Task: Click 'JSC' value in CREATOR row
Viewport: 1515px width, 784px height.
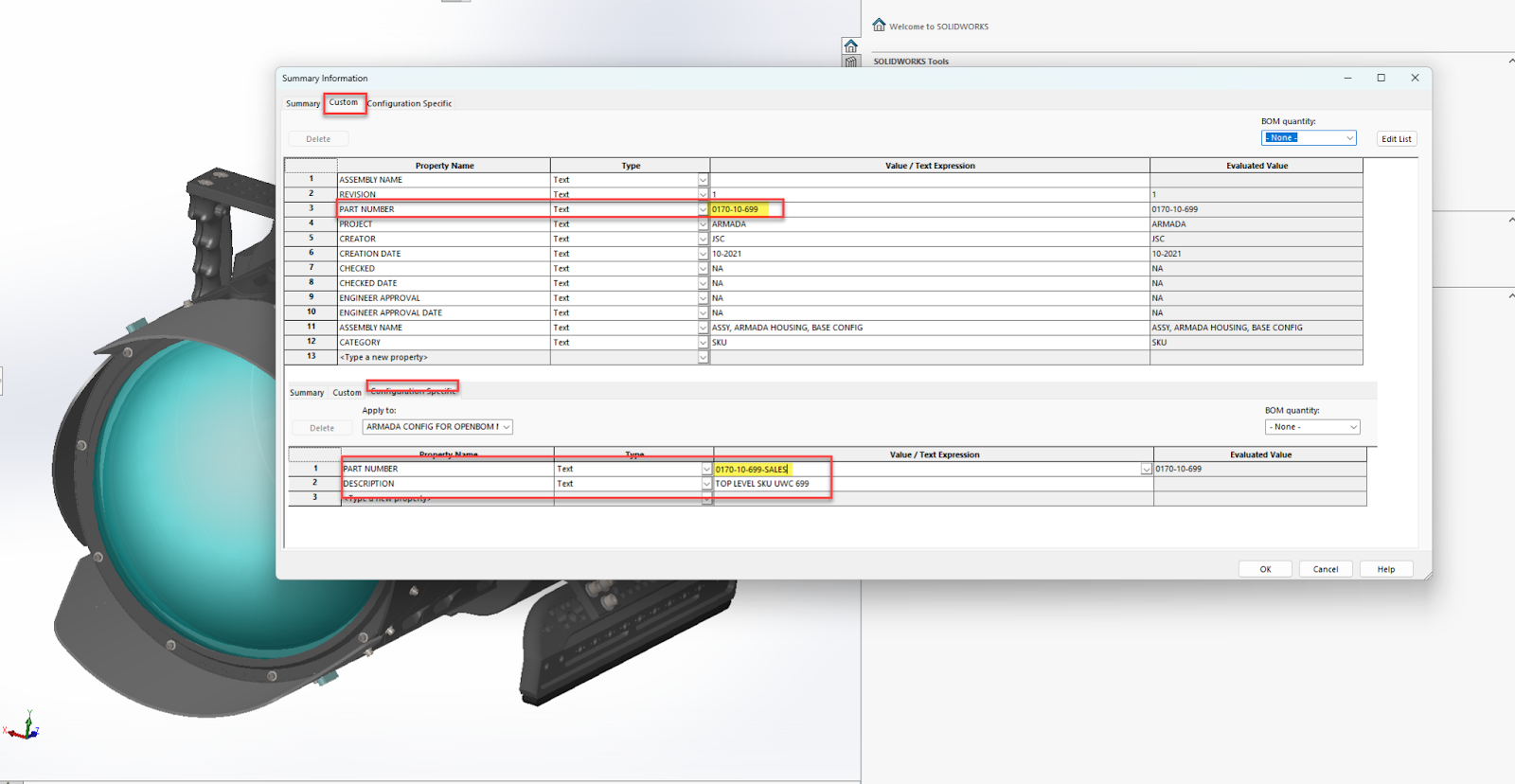Action: [930, 239]
